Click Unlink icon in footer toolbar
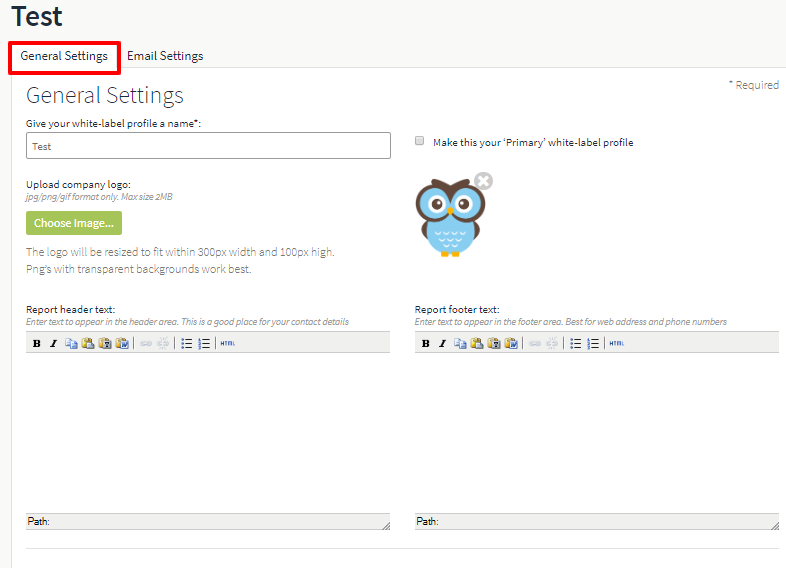This screenshot has height=568, width=786. [x=552, y=343]
